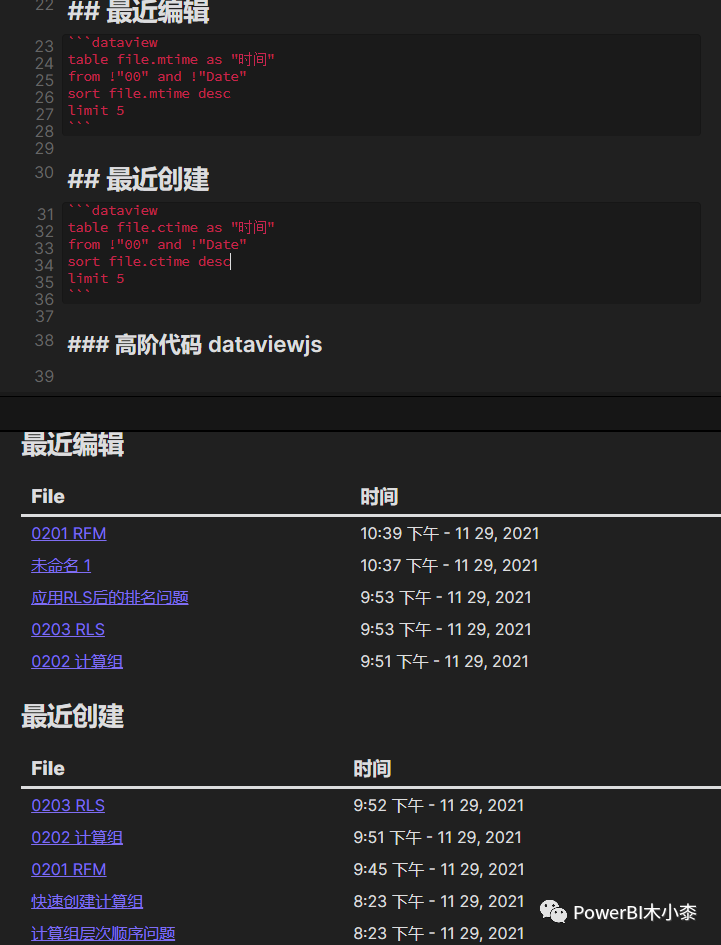721x945 pixels.
Task: Click the File column header in 最近编辑 table
Action: pos(48,497)
